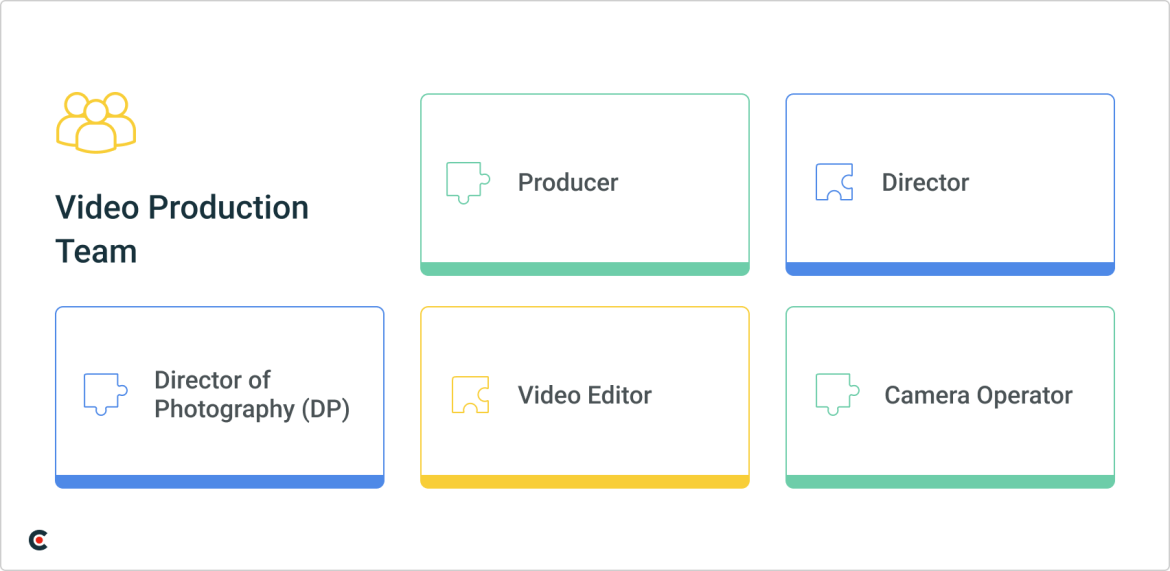Click the Director of Photography label

[212, 381]
